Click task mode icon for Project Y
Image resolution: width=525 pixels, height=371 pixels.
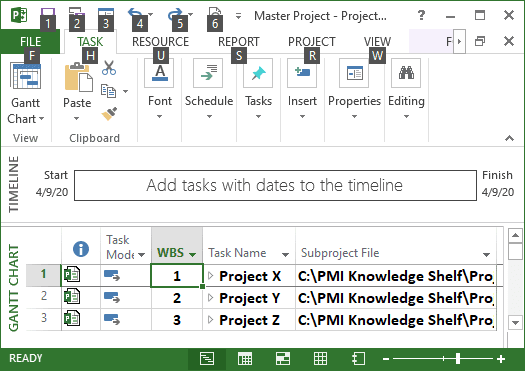click(112, 297)
